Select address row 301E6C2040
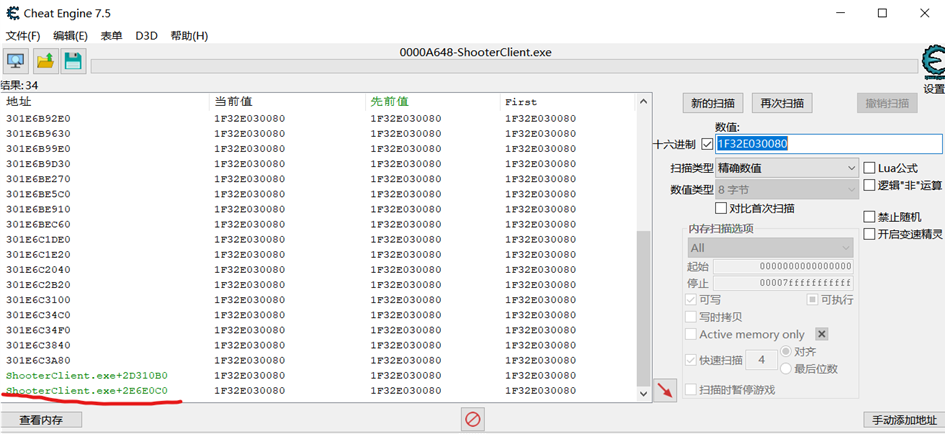The height and width of the screenshot is (434, 945). pos(319,269)
